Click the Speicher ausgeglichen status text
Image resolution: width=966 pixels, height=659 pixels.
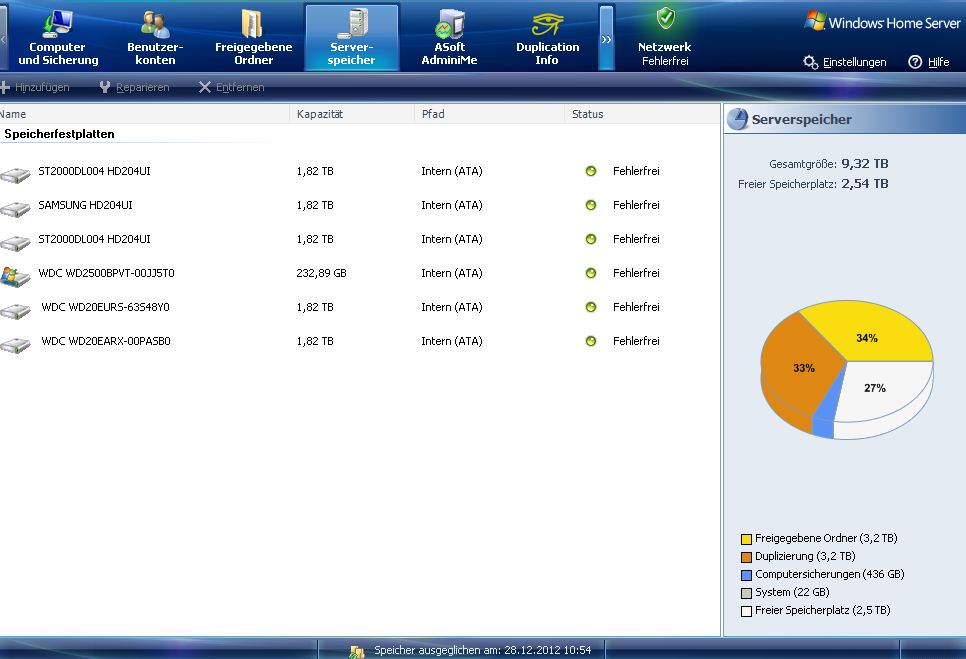482,650
